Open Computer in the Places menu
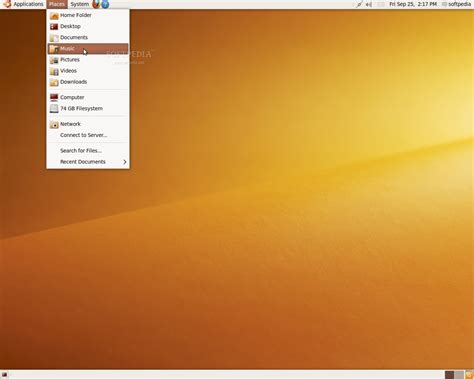The image size is (474, 379). point(88,97)
